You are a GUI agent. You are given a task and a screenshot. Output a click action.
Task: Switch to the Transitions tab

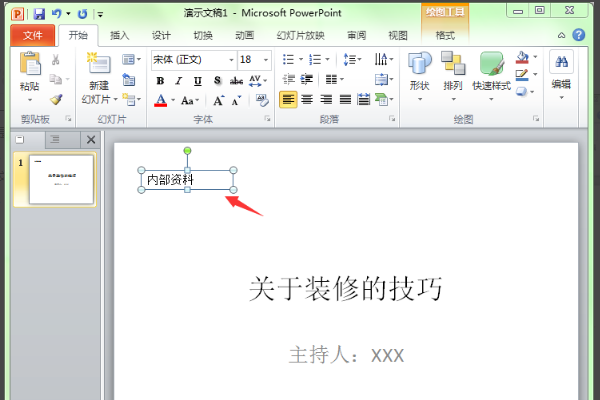203,36
